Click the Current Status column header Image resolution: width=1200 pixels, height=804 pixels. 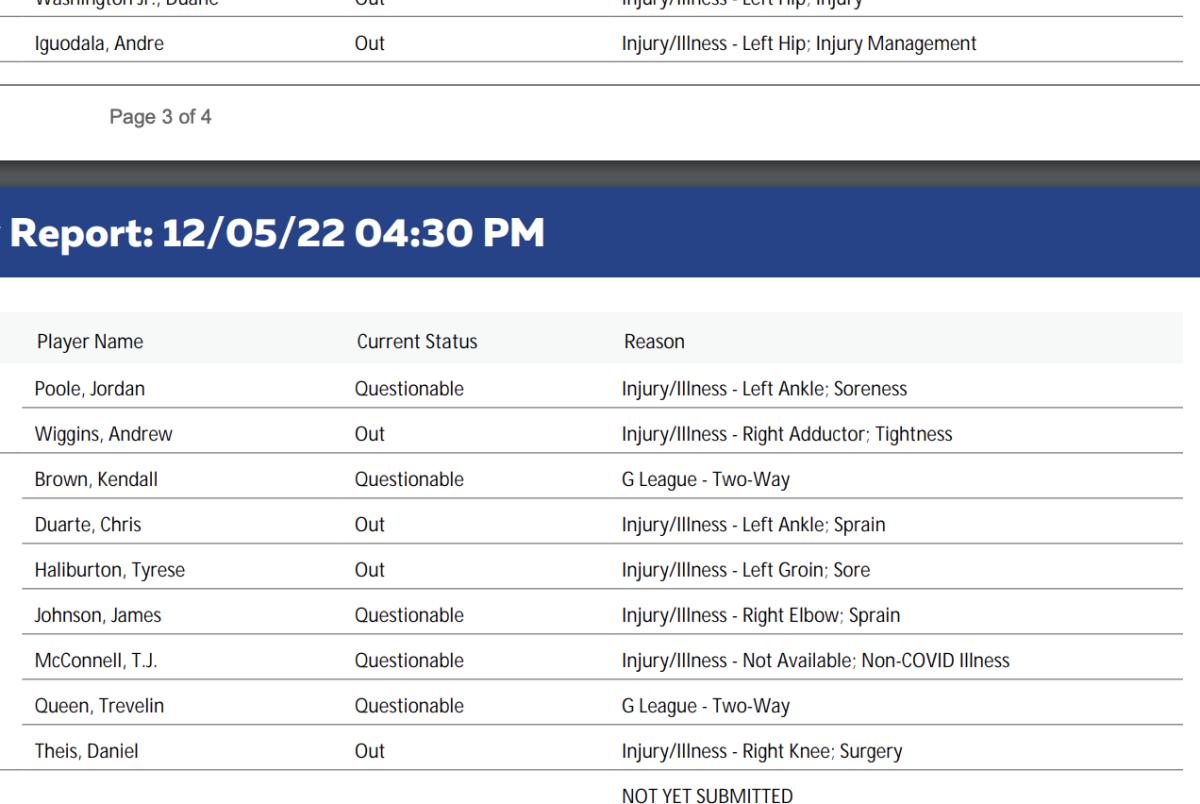coord(417,342)
